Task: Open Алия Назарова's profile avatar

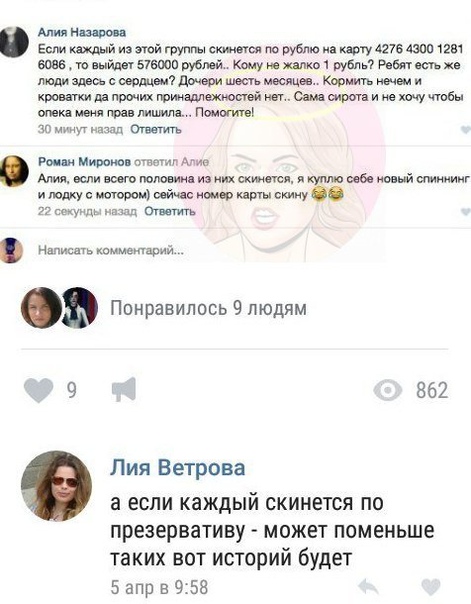Action: coord(13,42)
